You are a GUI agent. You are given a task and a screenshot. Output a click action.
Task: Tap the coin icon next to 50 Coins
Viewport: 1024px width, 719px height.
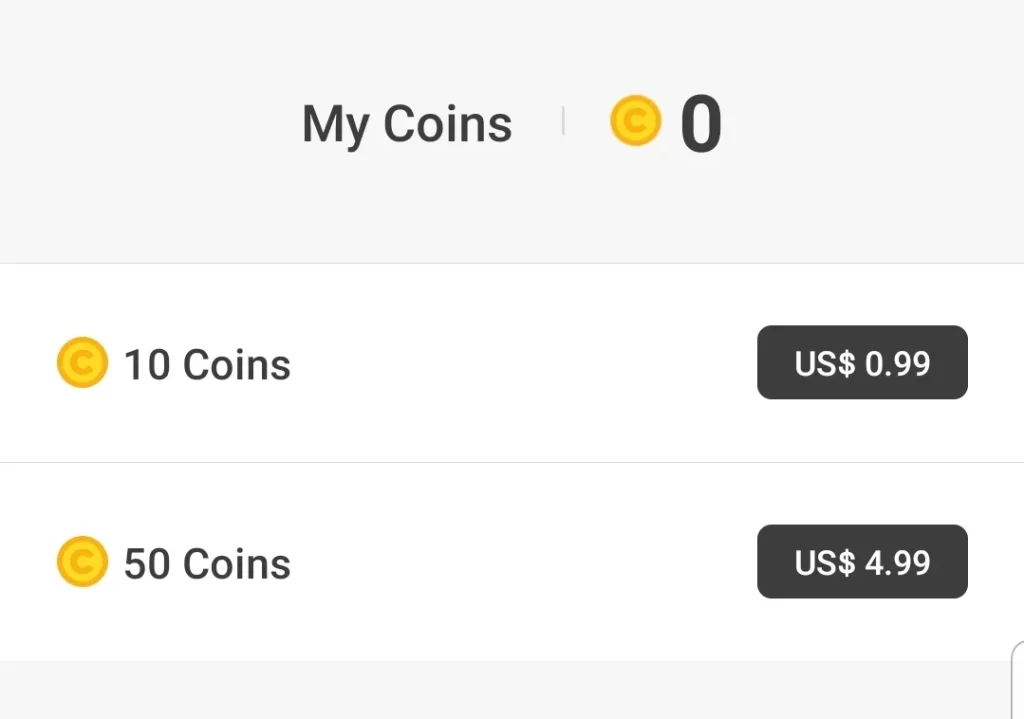pyautogui.click(x=82, y=562)
